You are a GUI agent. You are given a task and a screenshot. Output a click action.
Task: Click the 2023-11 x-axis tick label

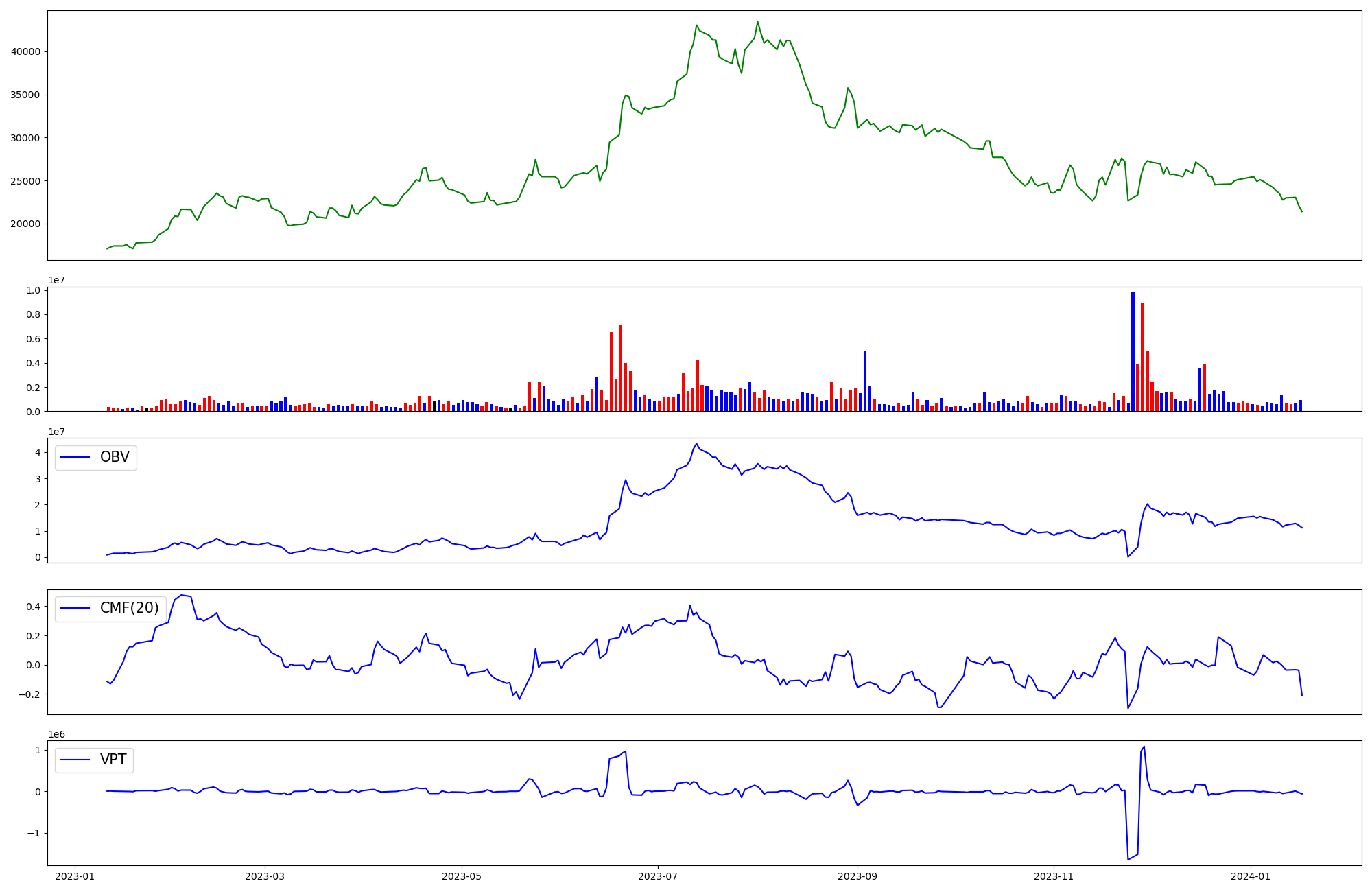click(1054, 876)
